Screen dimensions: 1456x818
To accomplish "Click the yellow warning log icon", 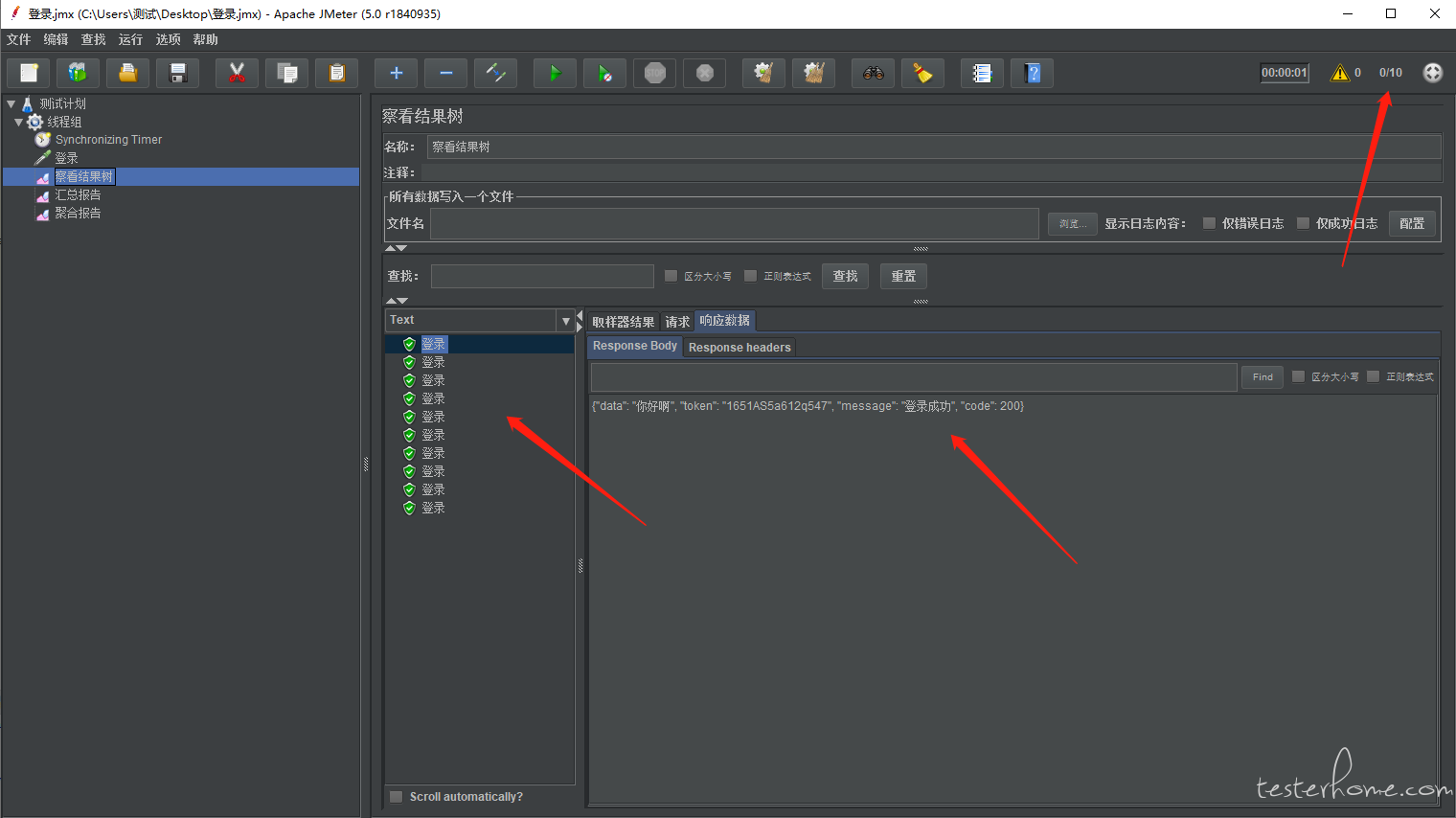I will click(x=1340, y=73).
